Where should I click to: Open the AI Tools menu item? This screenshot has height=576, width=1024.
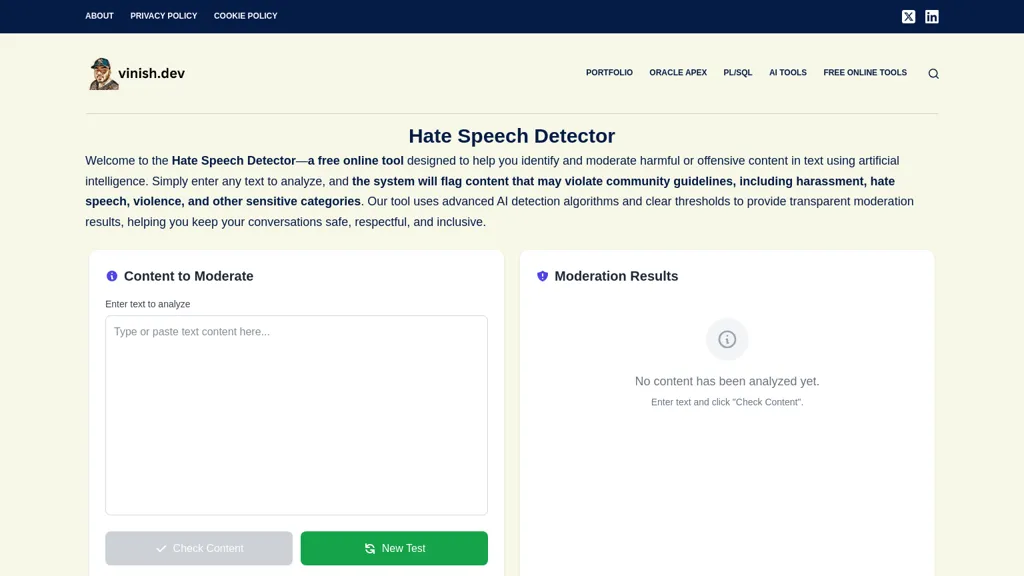(x=788, y=72)
